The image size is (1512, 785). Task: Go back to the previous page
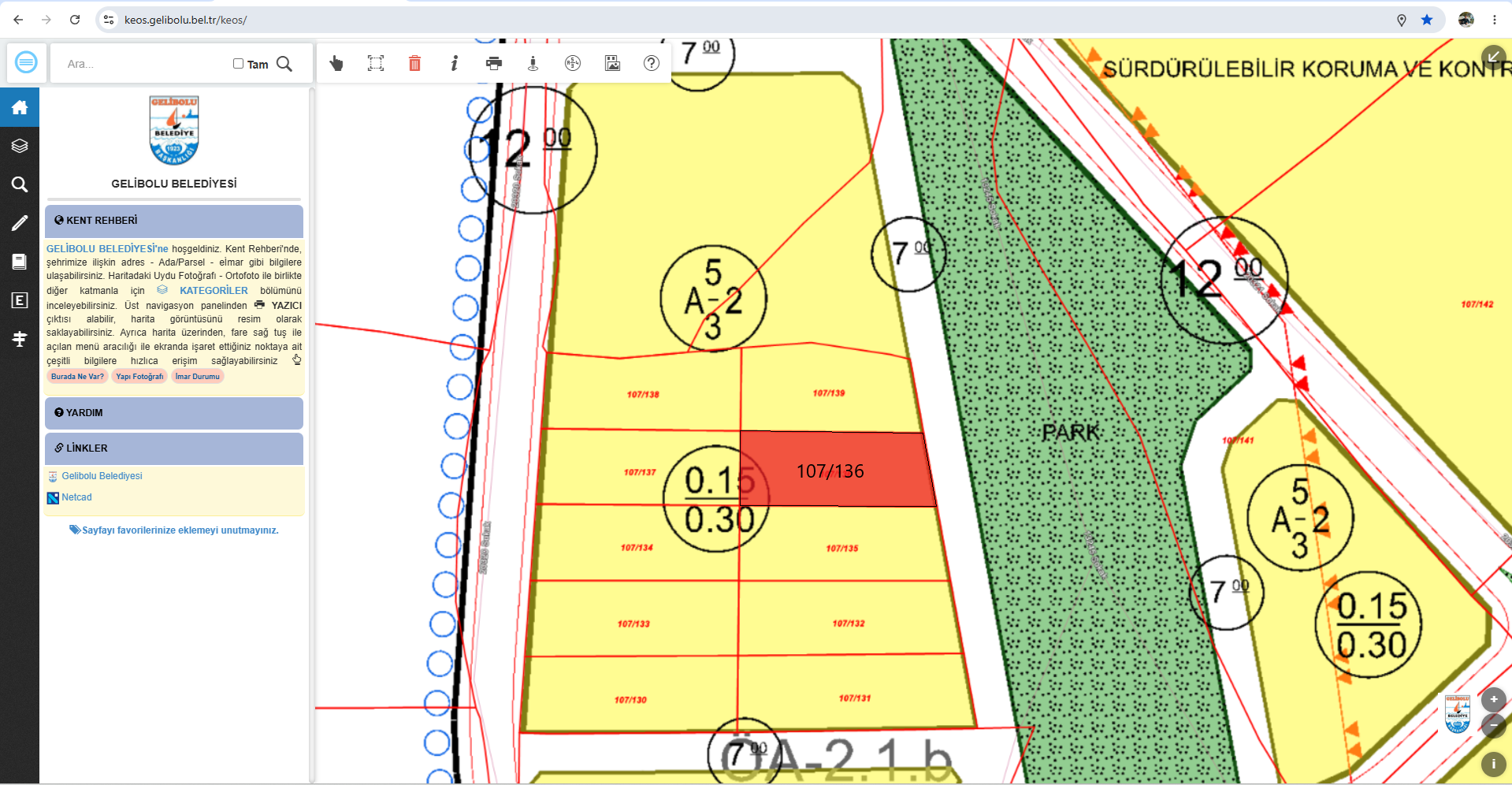pos(18,20)
